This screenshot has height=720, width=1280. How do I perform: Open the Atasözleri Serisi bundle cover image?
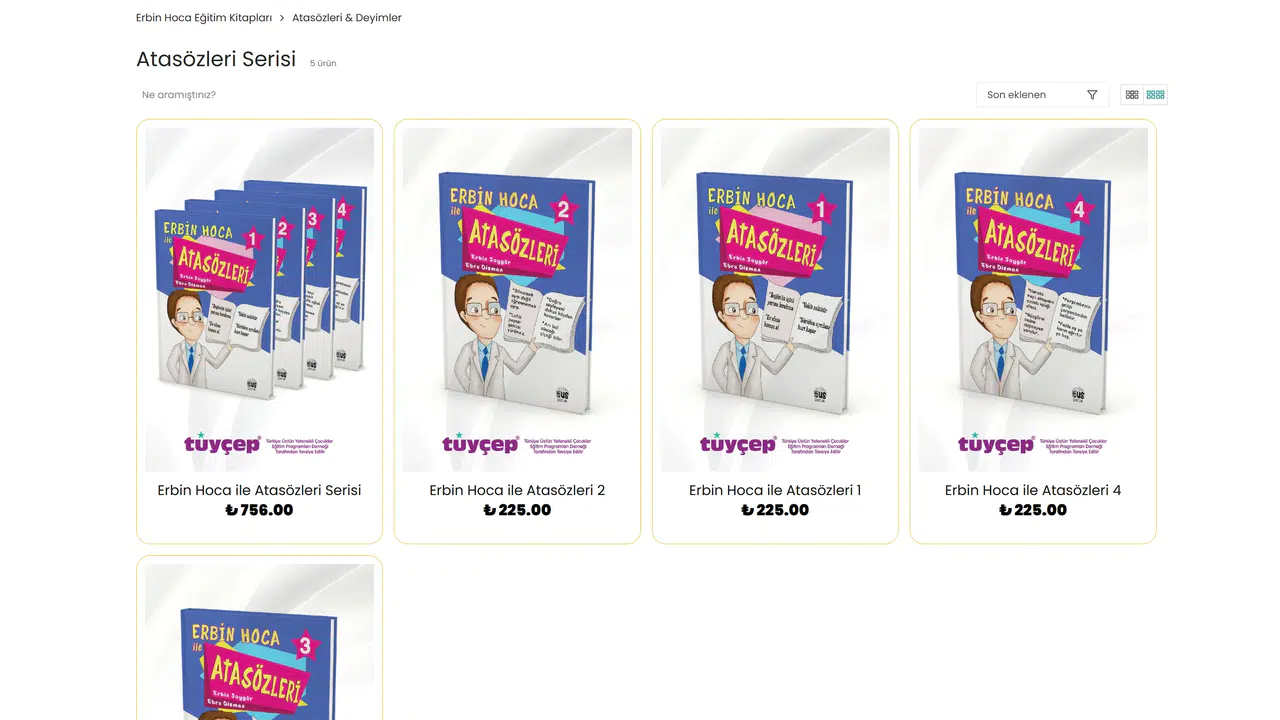pos(259,300)
